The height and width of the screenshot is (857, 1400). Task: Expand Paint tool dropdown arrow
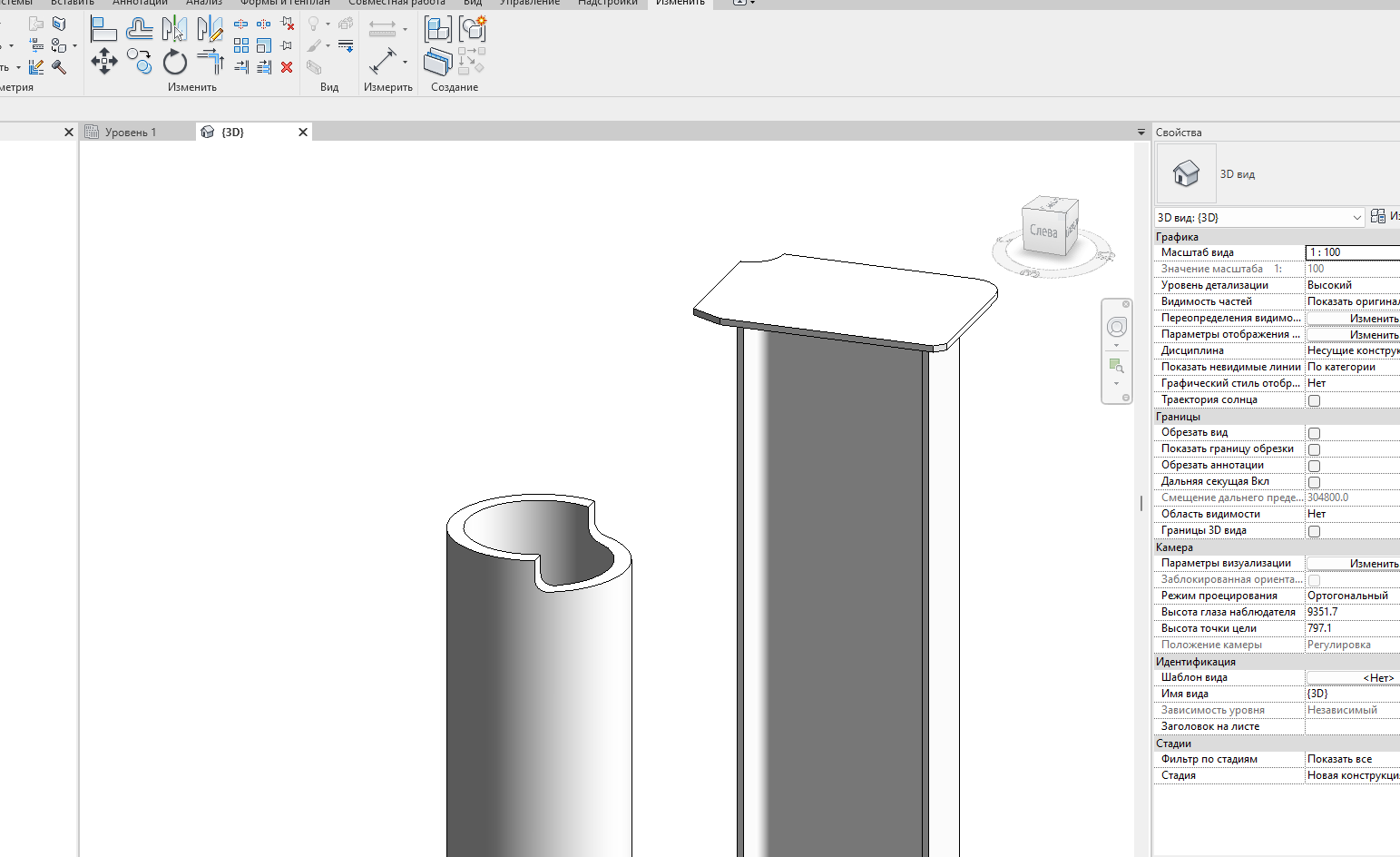(x=75, y=45)
